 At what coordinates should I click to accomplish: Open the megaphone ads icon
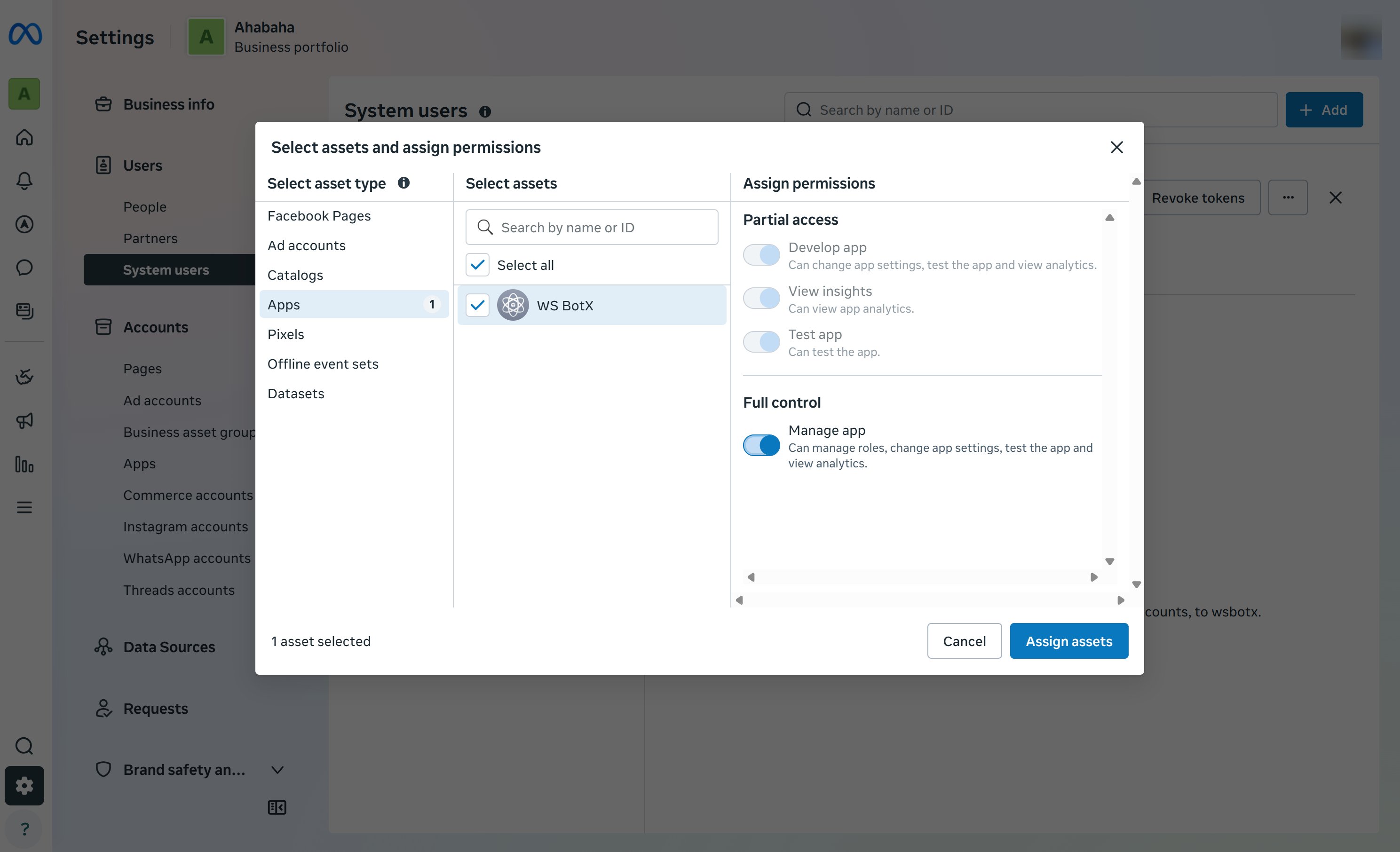point(24,420)
